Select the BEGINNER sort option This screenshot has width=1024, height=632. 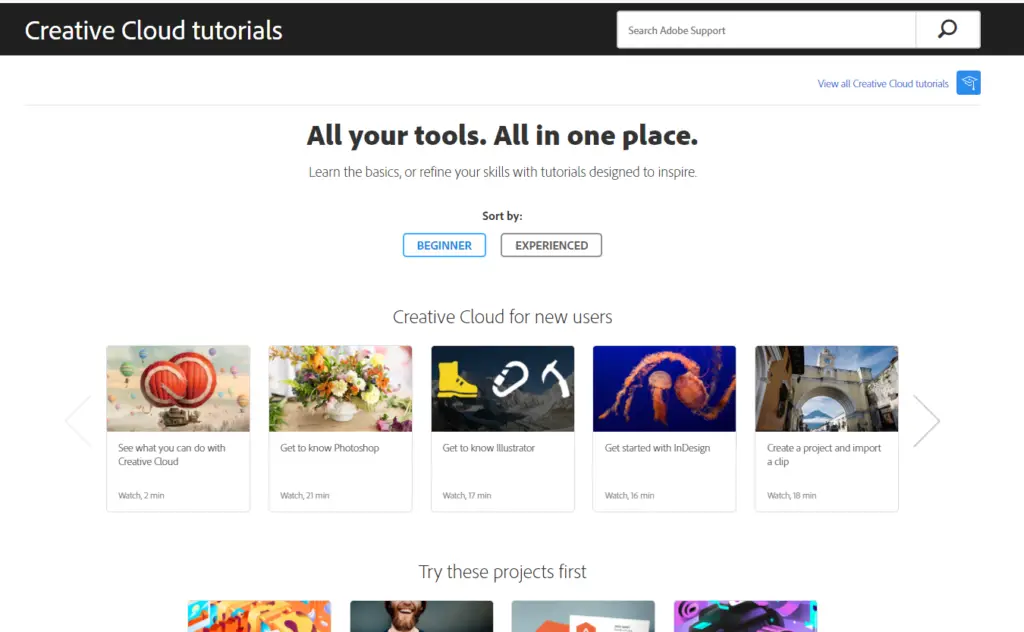tap(444, 245)
